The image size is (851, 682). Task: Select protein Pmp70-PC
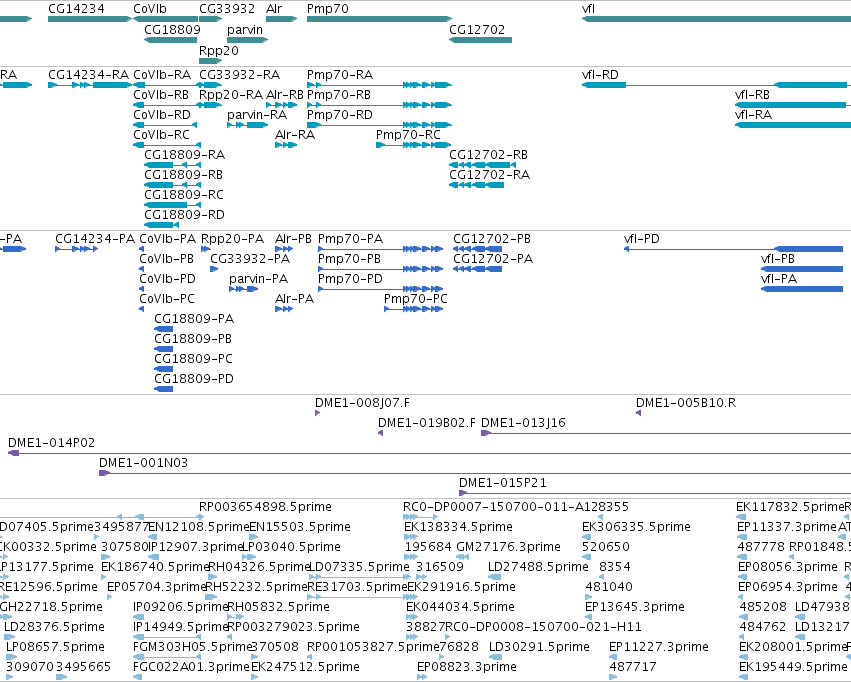point(416,299)
